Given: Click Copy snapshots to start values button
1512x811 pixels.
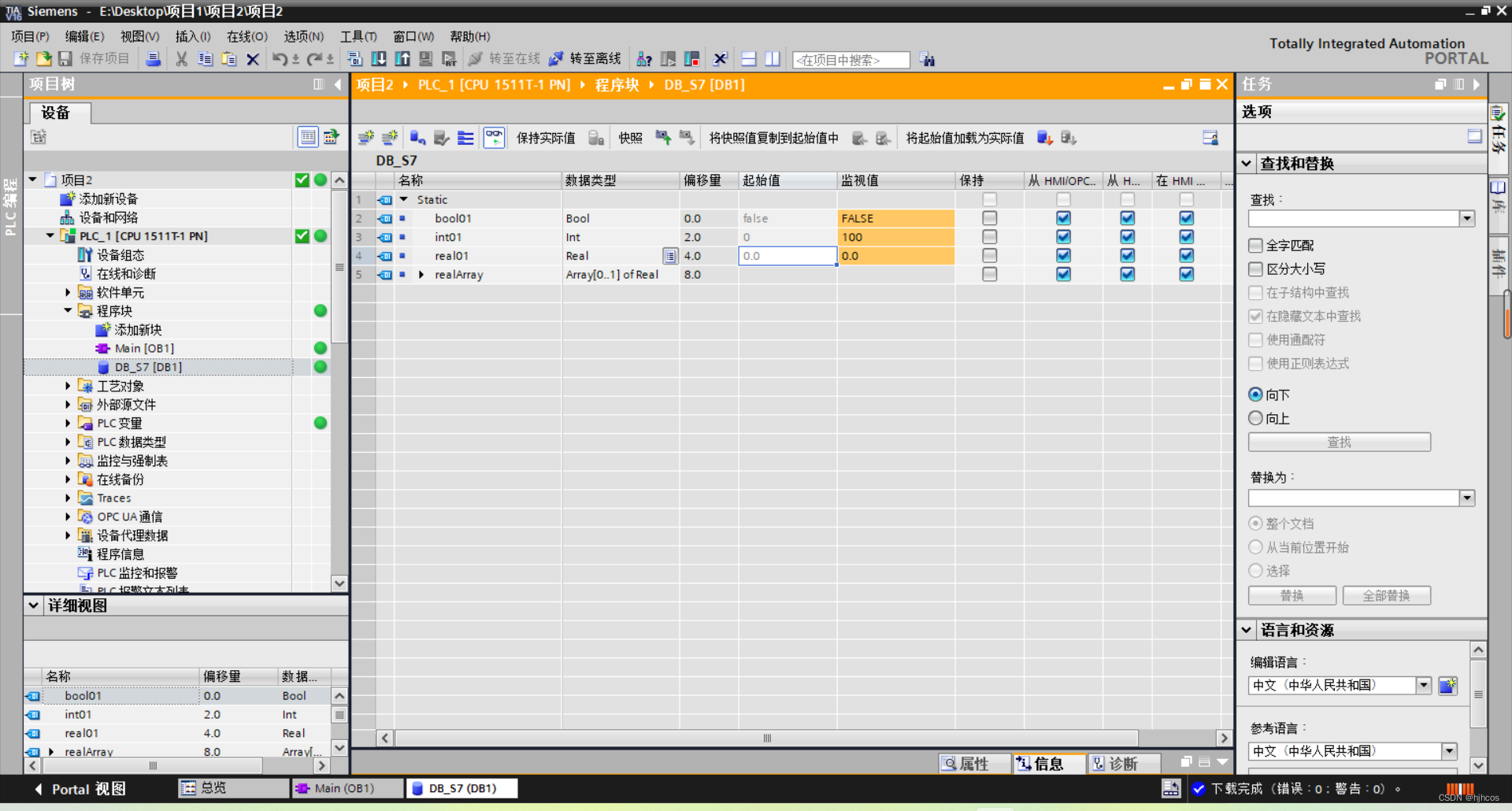Looking at the screenshot, I should click(x=773, y=138).
